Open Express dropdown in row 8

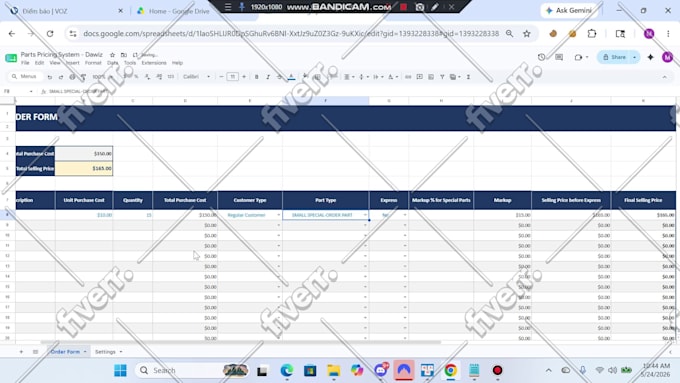tap(405, 215)
